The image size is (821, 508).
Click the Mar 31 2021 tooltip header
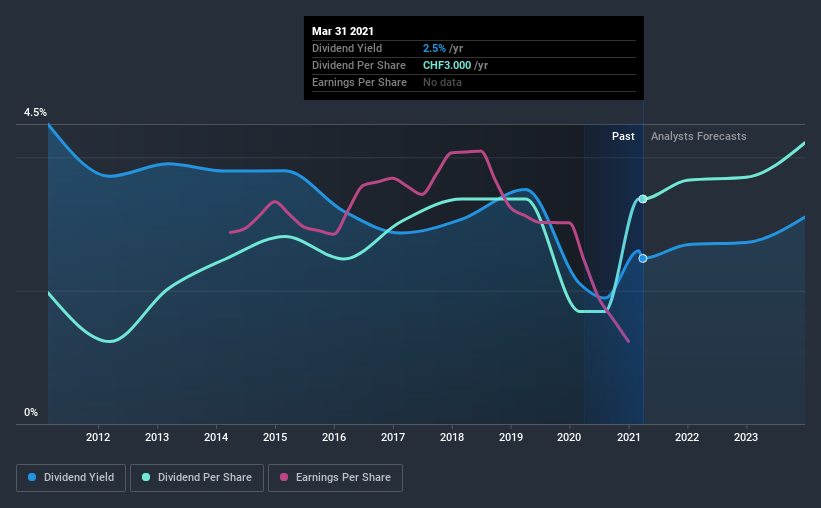(343, 31)
